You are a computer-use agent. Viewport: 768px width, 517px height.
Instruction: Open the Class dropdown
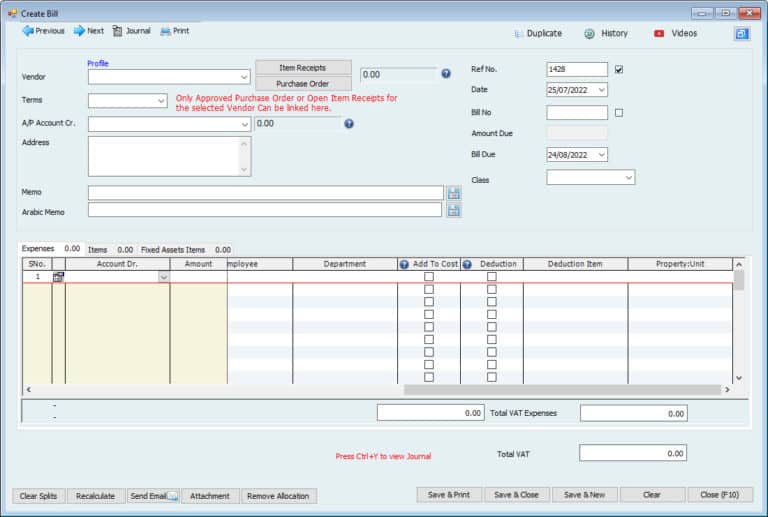[x=628, y=177]
